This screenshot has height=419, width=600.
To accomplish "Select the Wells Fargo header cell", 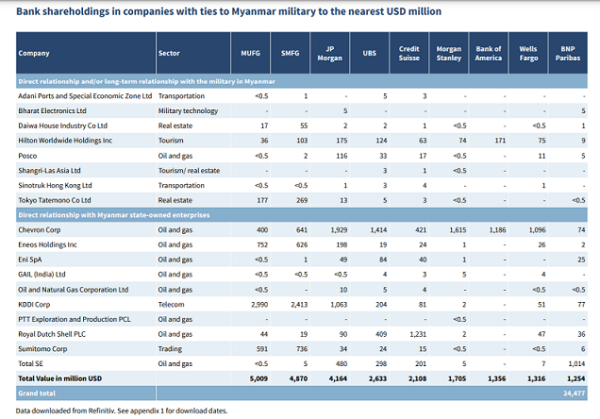I will 528,53.
